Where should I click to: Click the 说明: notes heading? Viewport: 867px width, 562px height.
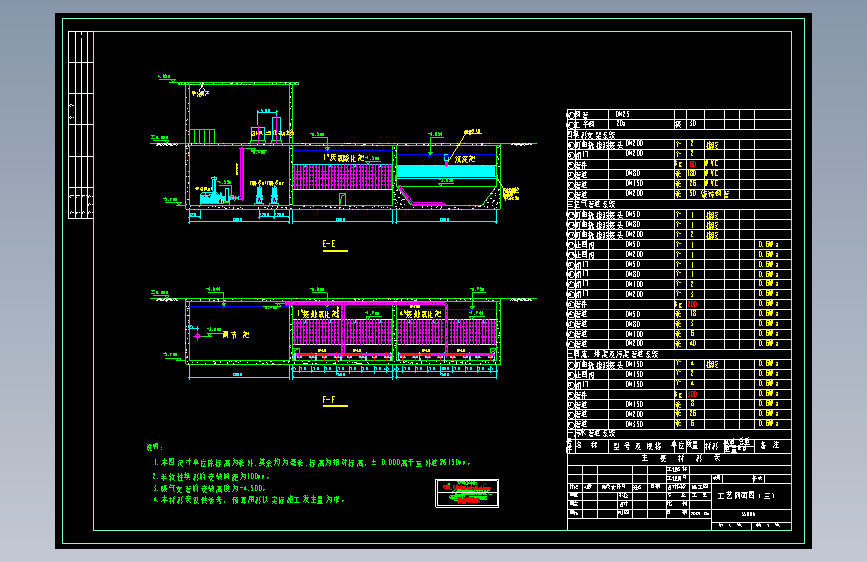[155, 447]
